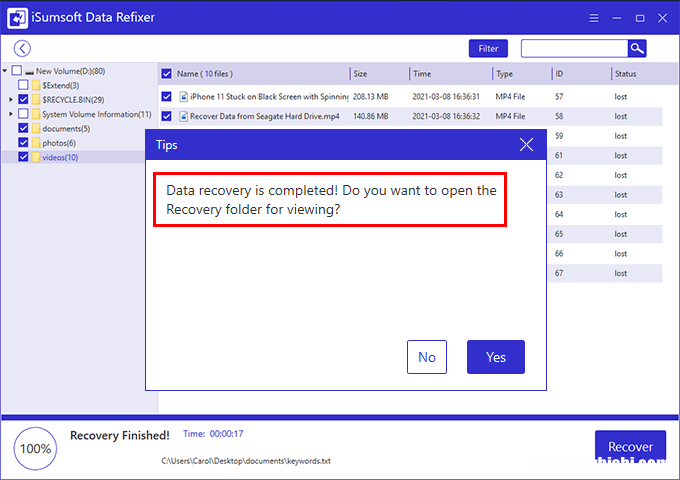Viewport: 680px width, 480px height.
Task: Click the 100% circular progress indicator
Action: 35,448
